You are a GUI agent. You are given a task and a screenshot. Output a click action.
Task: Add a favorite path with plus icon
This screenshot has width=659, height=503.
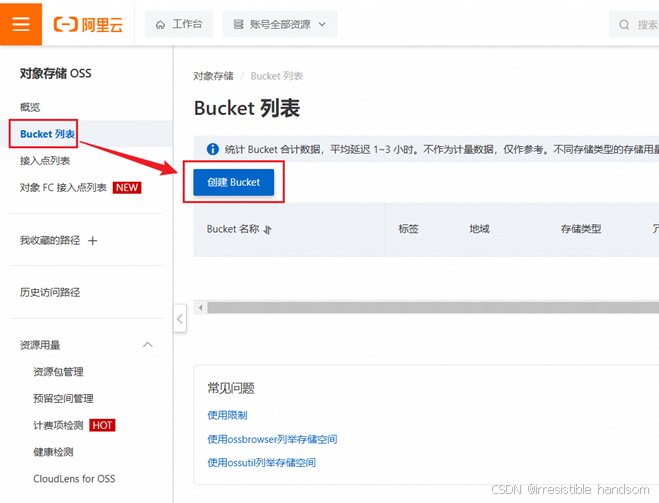point(92,241)
